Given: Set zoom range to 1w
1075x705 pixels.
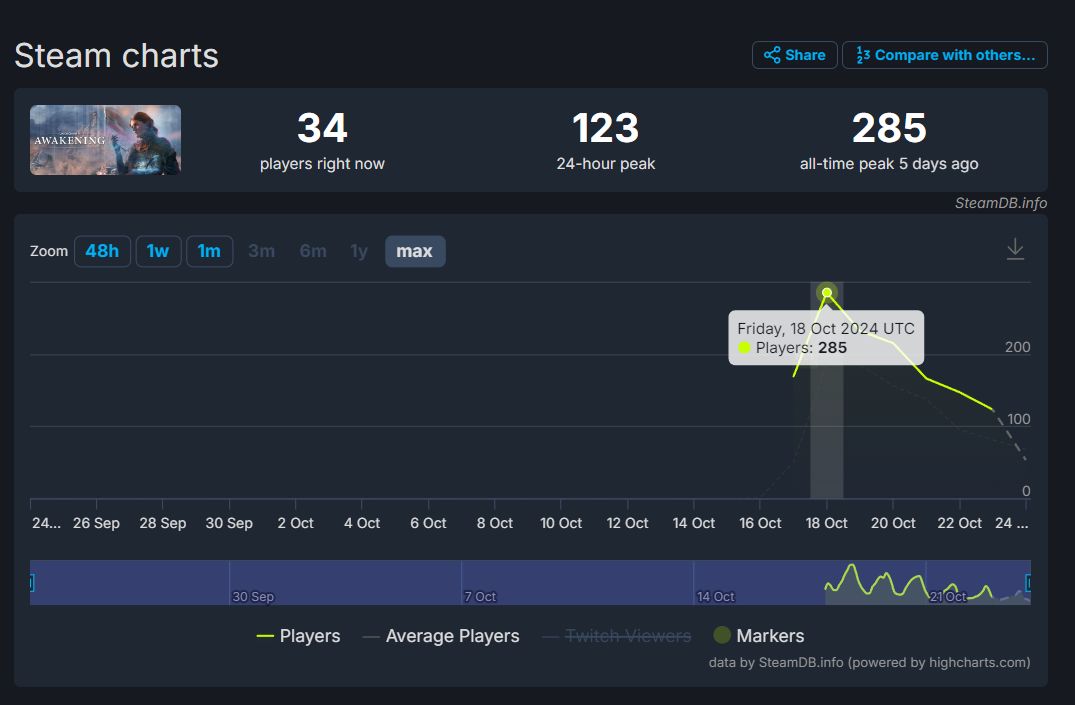Looking at the screenshot, I should point(158,251).
